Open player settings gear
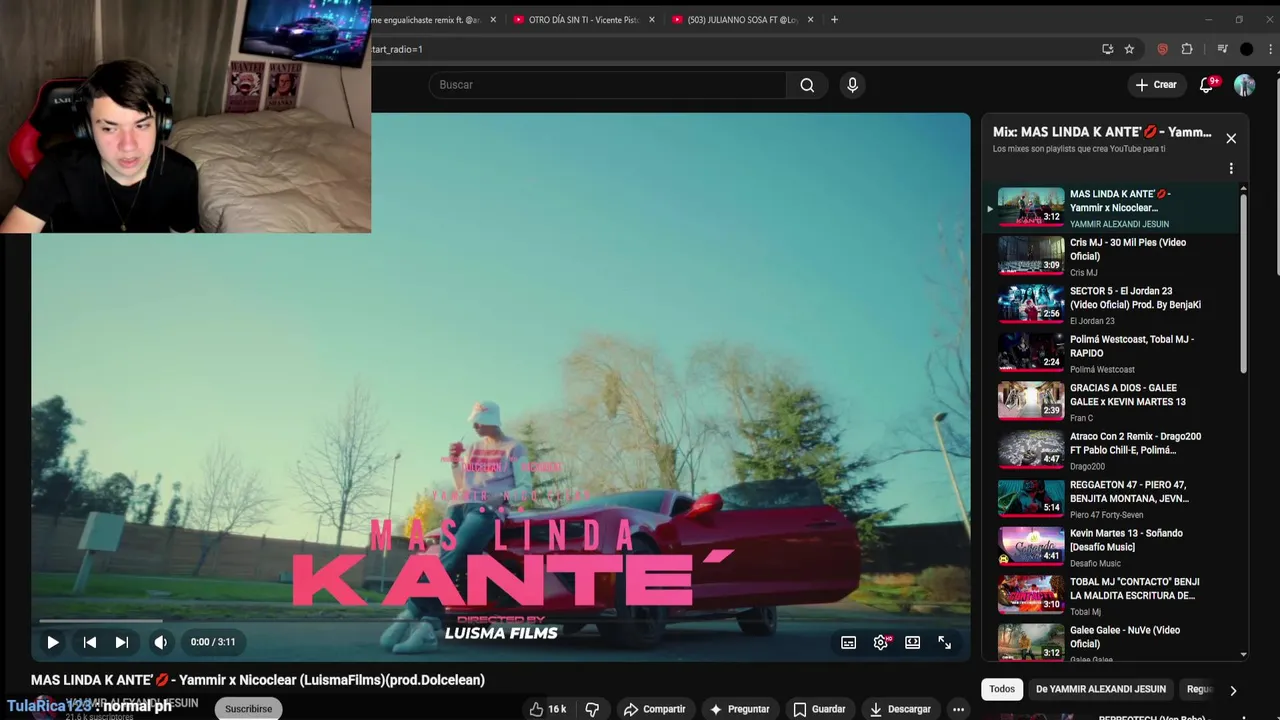 coord(881,643)
